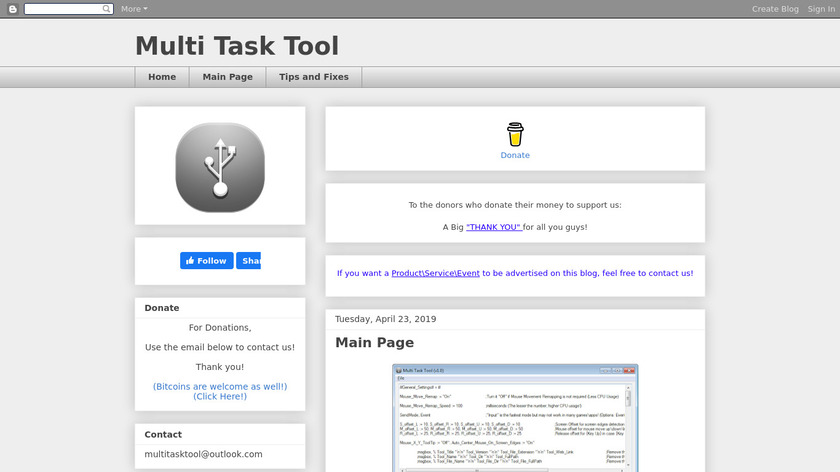Open the Home tab
Viewport: 840px width, 472px height.
(x=162, y=77)
